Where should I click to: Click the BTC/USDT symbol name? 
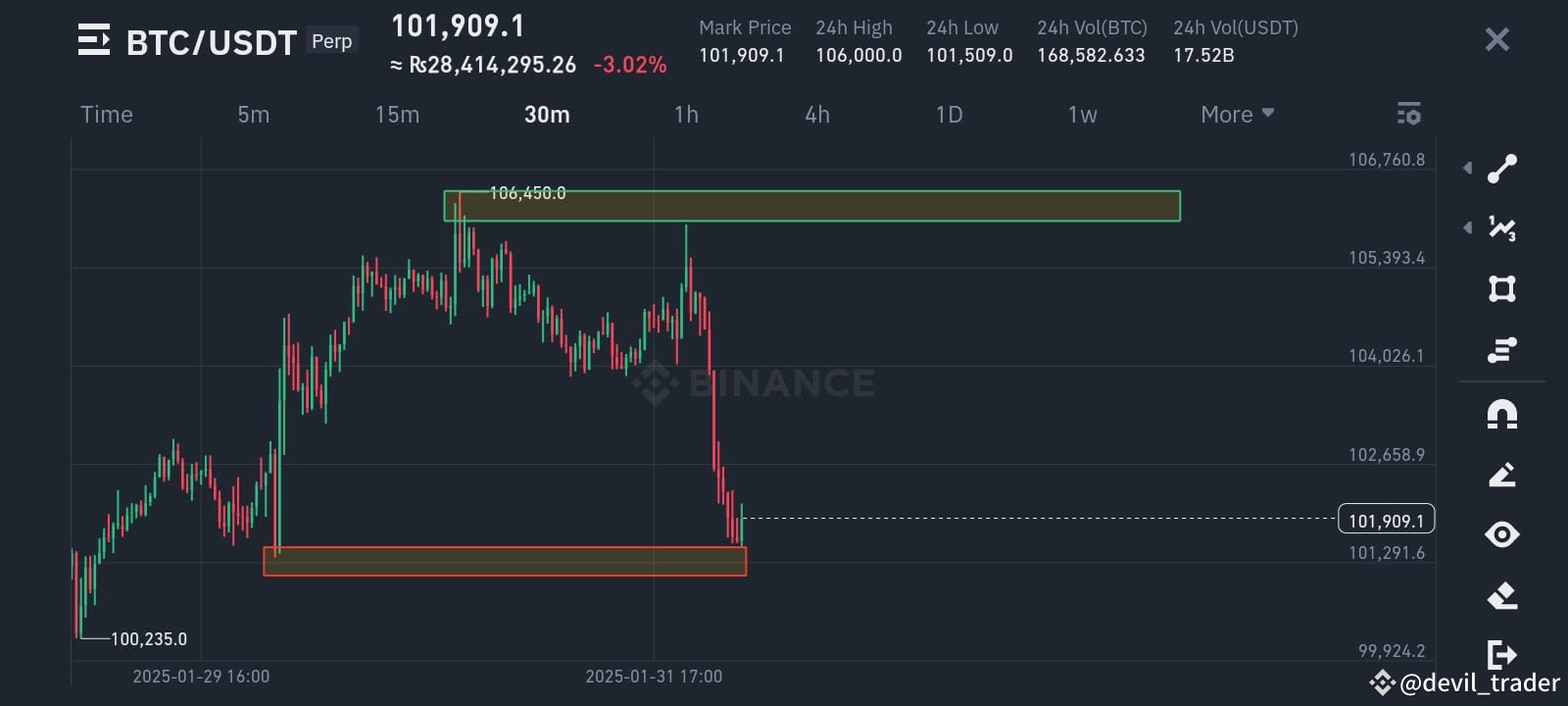tap(211, 40)
